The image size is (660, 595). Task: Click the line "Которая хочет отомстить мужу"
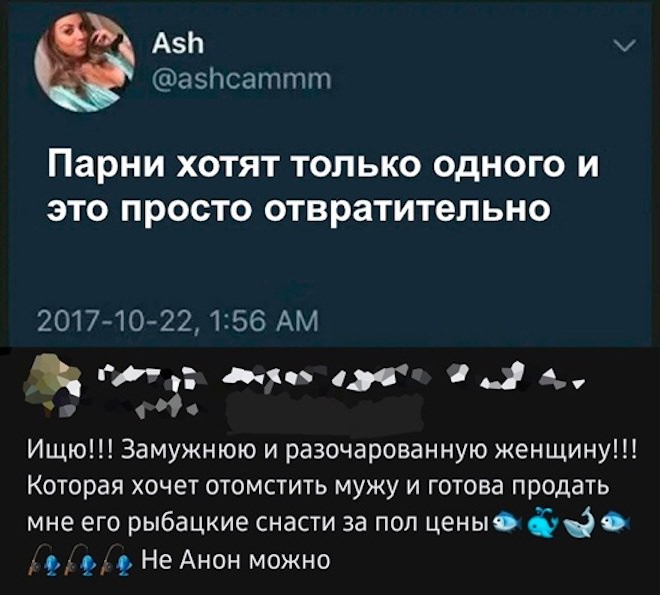[x=212, y=489]
